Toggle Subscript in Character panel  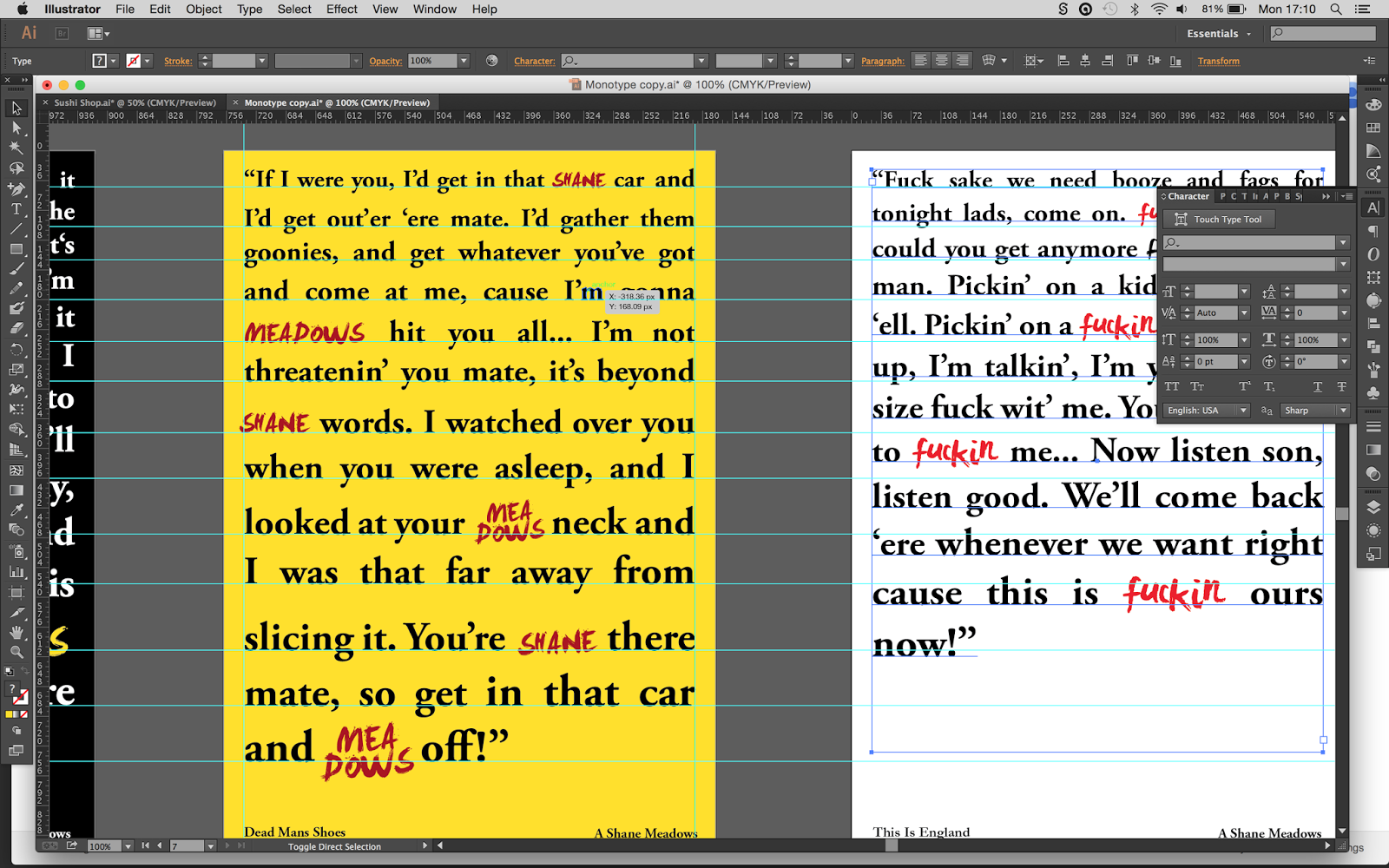coord(1269,386)
